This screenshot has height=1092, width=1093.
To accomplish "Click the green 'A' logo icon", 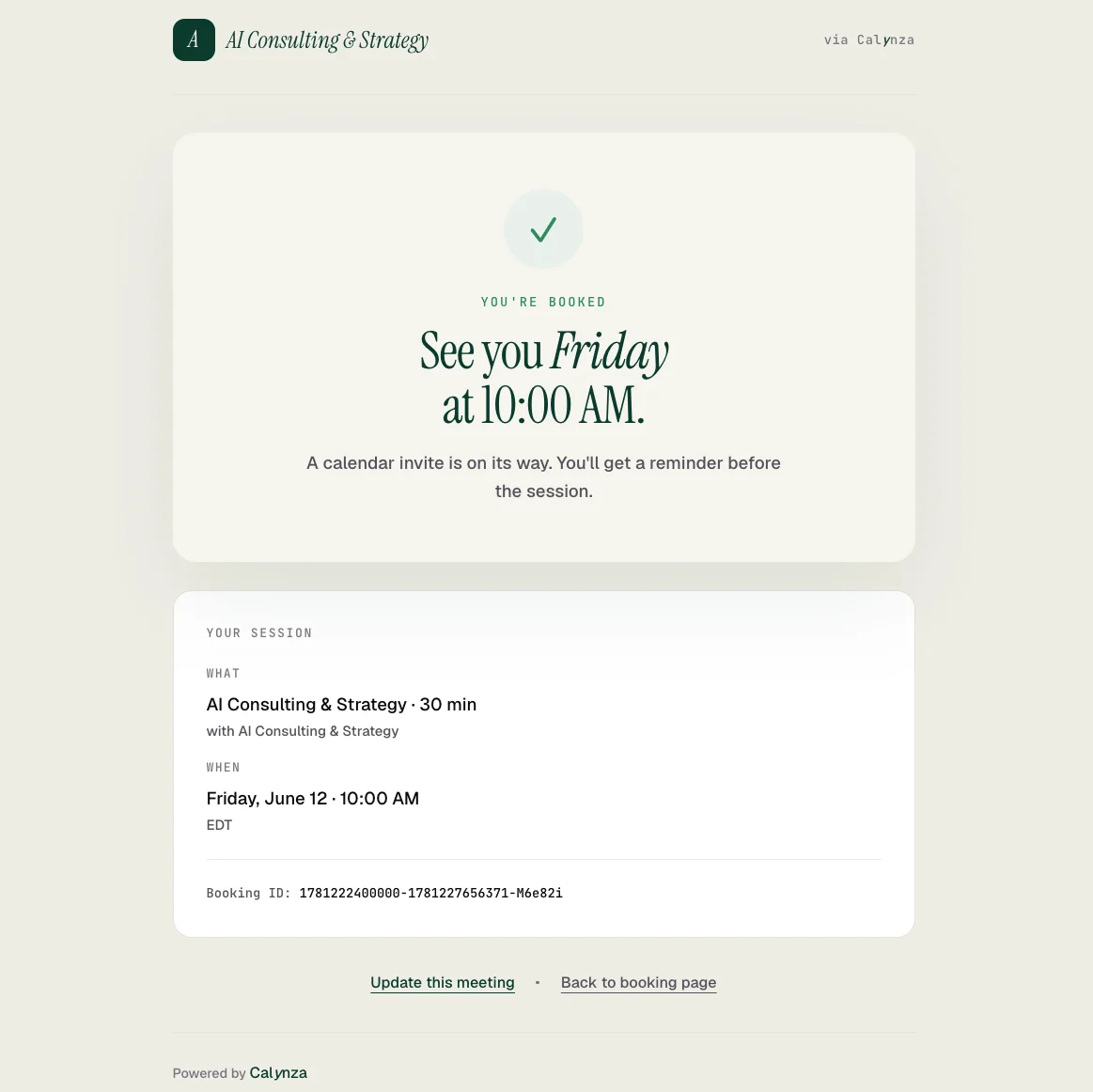I will click(194, 39).
